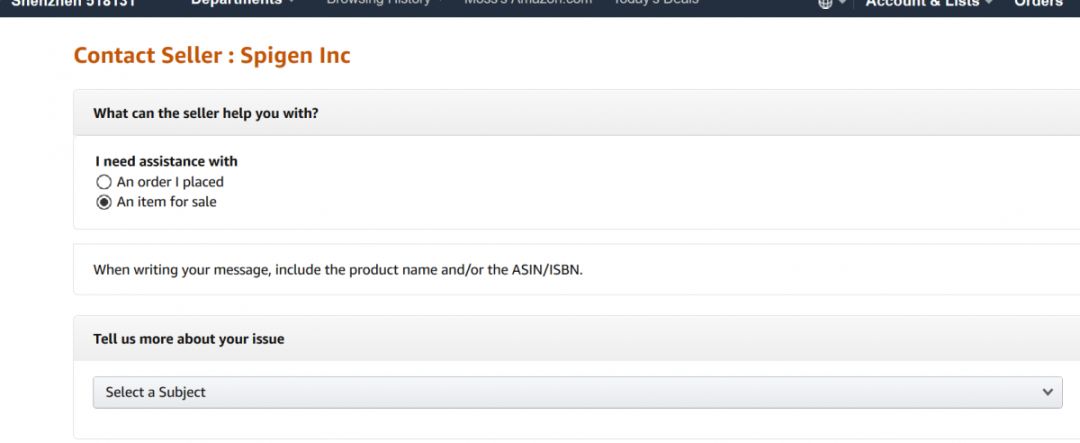The width and height of the screenshot is (1080, 443).
Task: Click the "Contact Seller : Spigen Inc" heading
Action: [x=212, y=55]
